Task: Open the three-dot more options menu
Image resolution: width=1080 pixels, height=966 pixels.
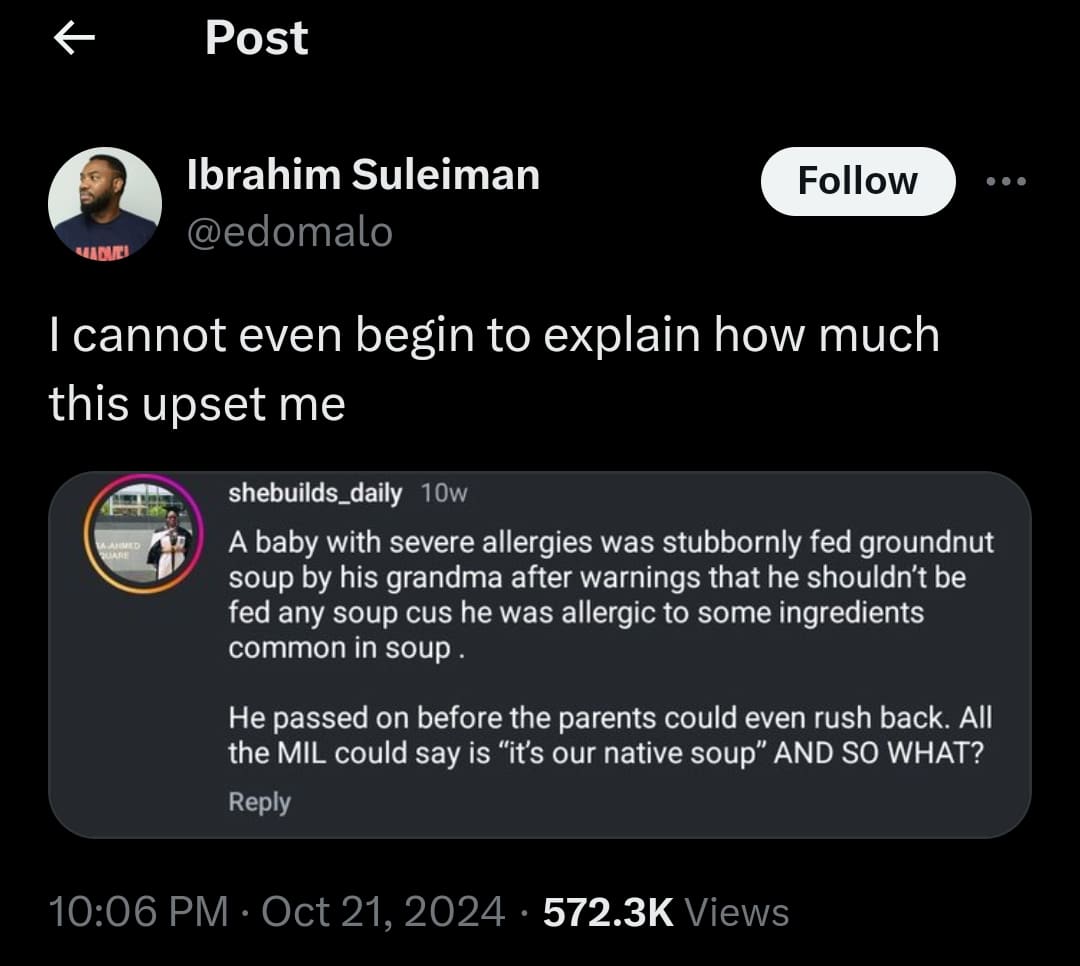Action: click(1006, 182)
